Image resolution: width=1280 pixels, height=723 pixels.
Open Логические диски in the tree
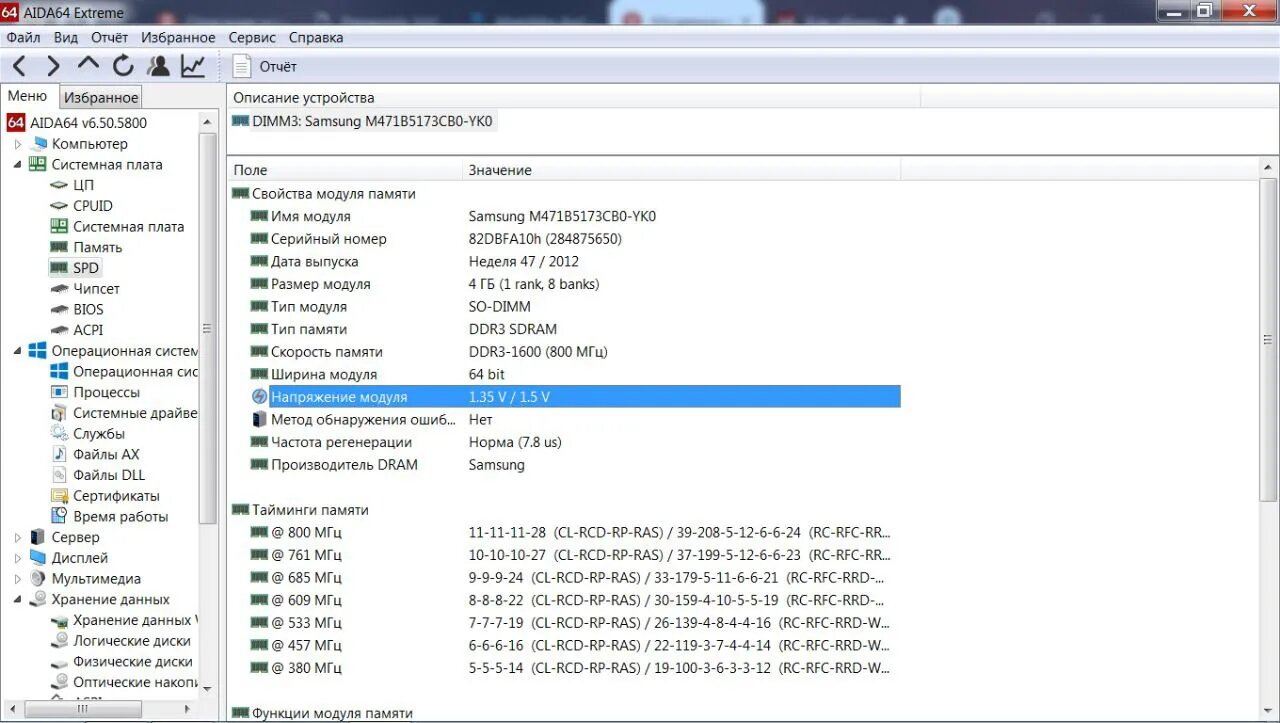pos(131,641)
